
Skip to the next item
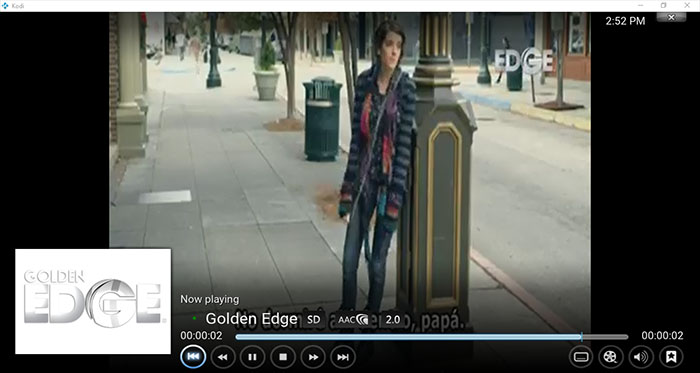tap(343, 357)
